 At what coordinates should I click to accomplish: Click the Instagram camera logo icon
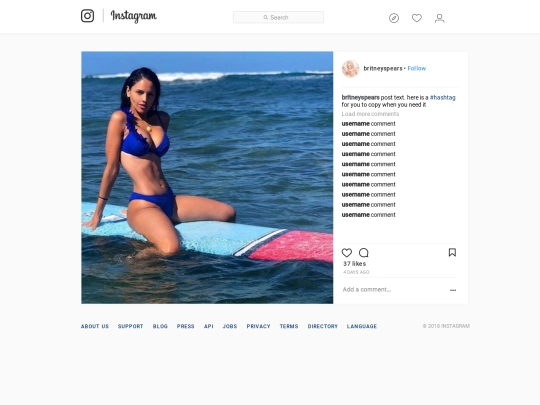click(87, 16)
